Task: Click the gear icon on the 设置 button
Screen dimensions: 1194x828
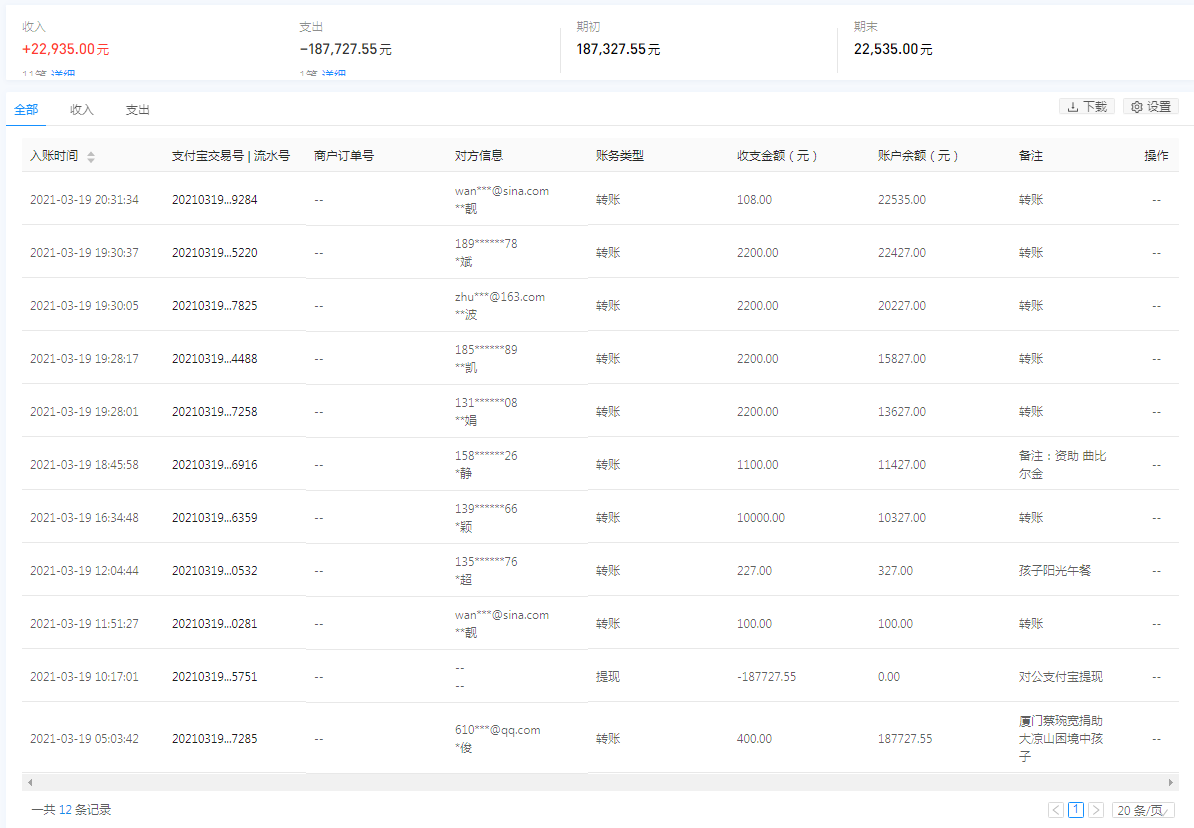Action: point(1137,107)
